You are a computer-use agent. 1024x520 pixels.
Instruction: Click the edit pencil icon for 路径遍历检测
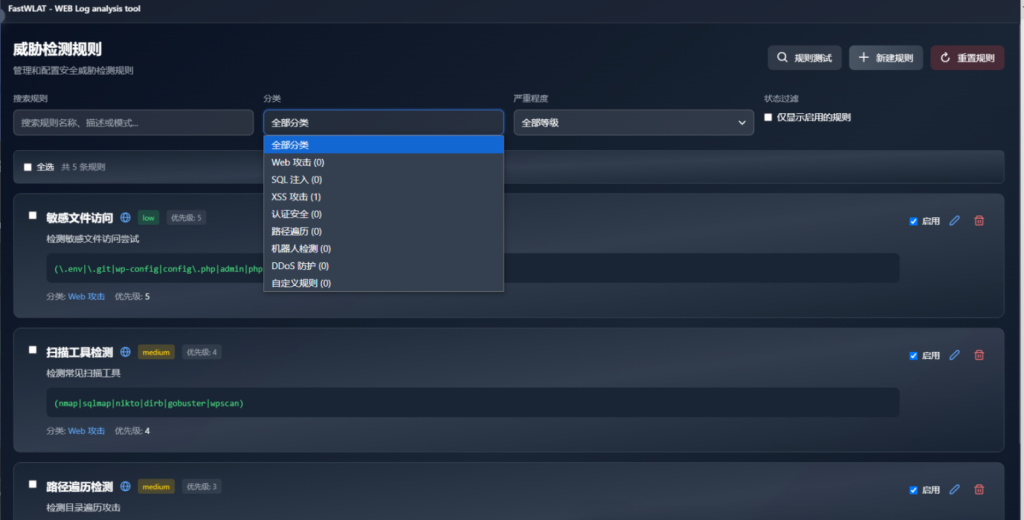pos(954,489)
